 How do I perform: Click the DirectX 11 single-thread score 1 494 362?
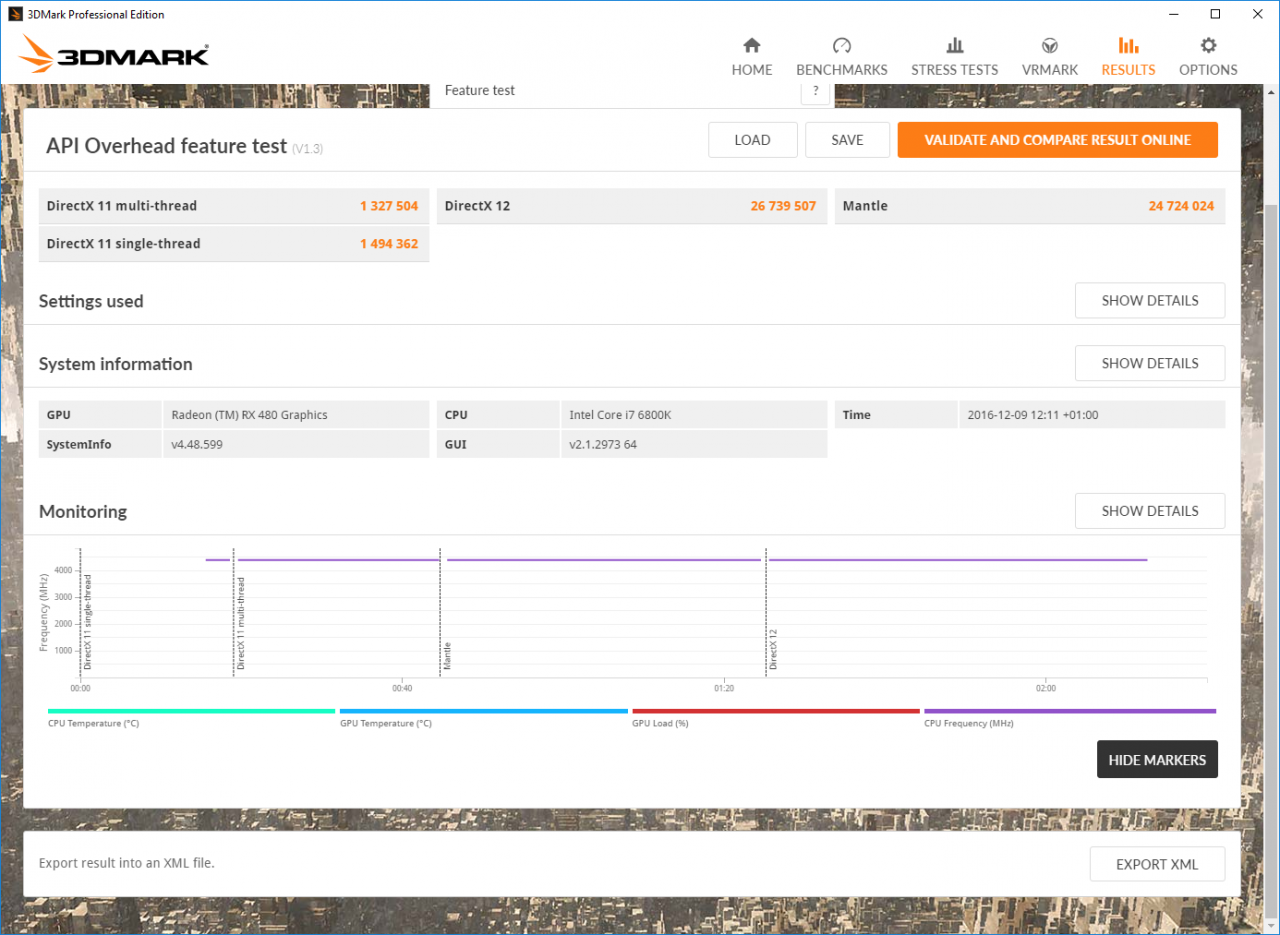[x=389, y=244]
